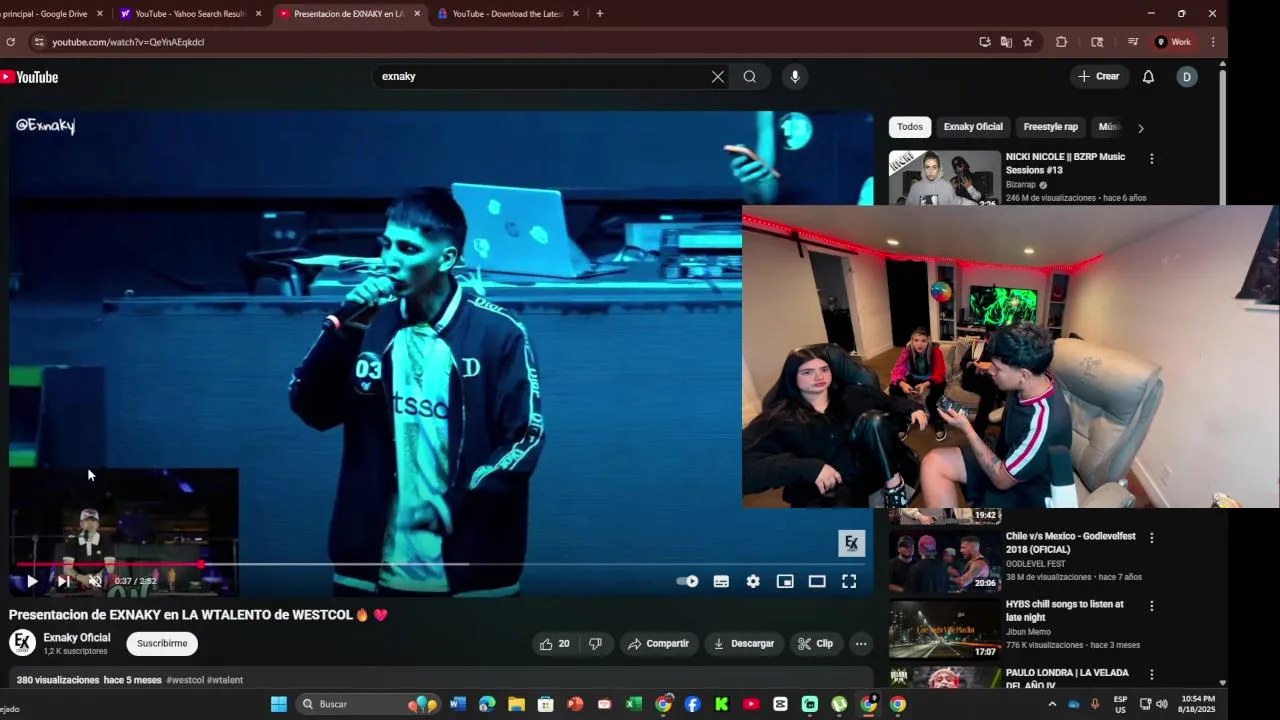The height and width of the screenshot is (720, 1280).
Task: Open the Facebook taskbar icon
Action: click(692, 704)
